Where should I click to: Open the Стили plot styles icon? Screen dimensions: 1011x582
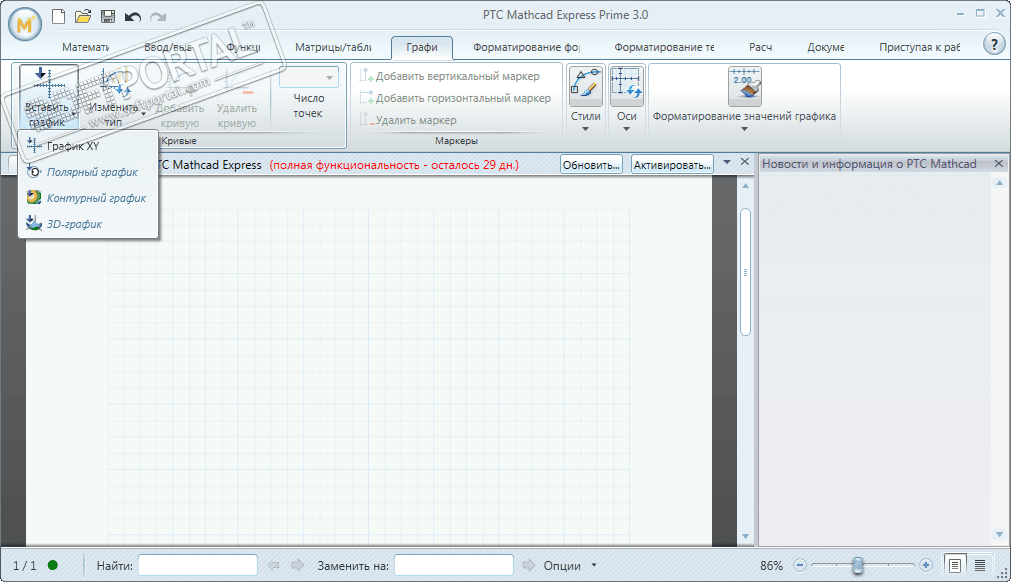point(585,86)
